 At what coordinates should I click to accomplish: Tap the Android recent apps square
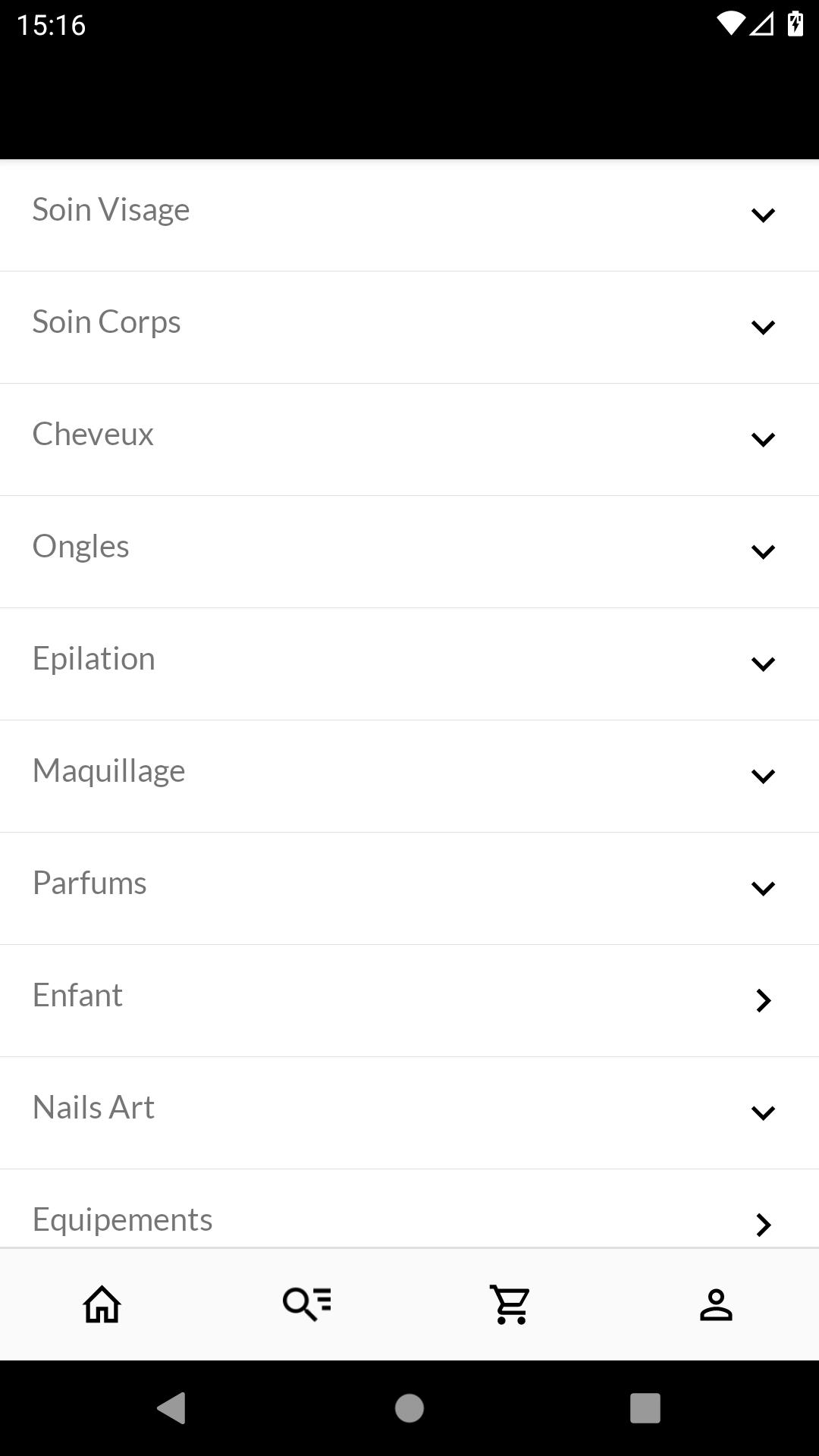click(645, 1408)
